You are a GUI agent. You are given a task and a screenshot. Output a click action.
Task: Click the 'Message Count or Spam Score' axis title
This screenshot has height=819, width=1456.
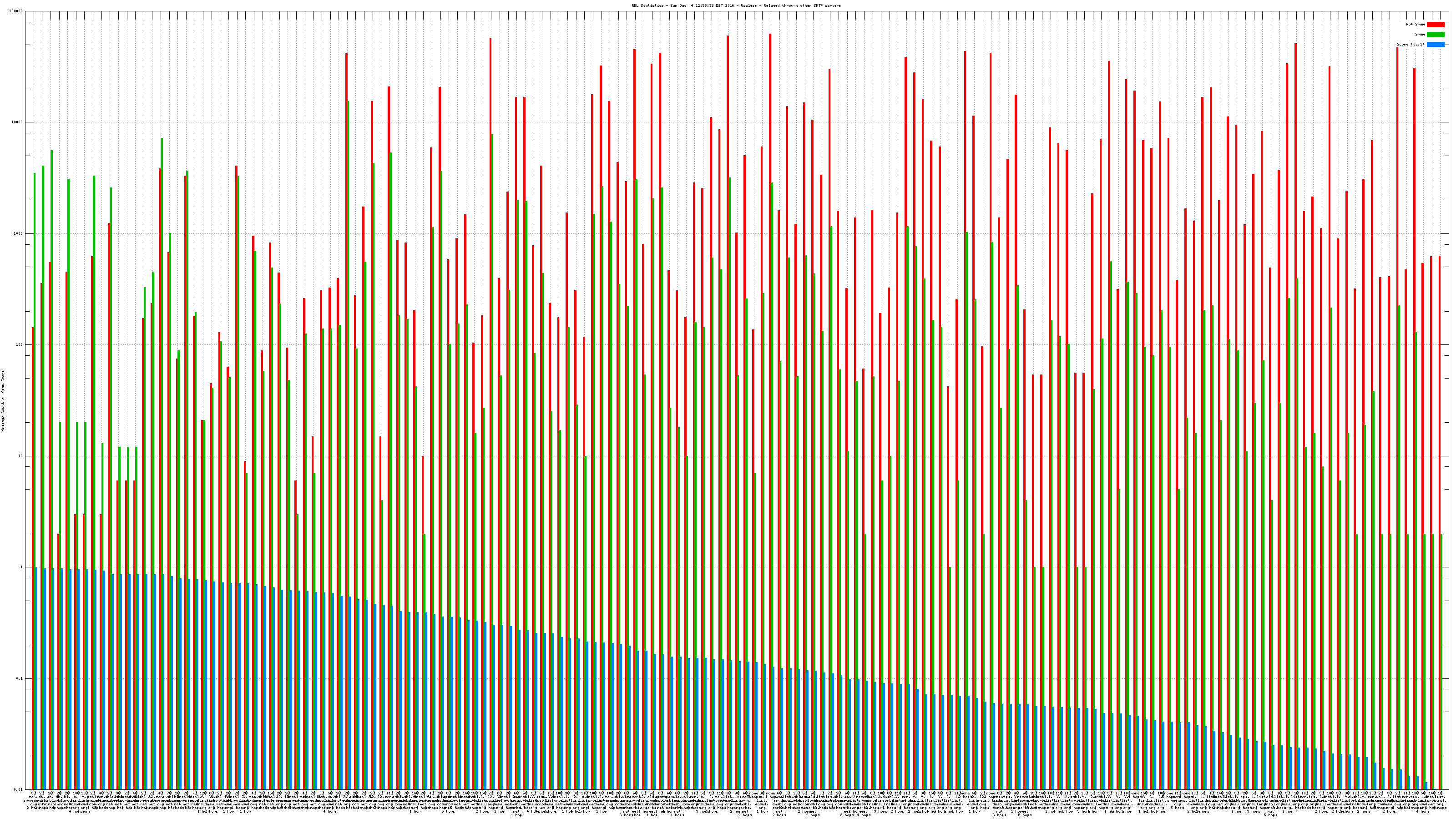click(x=3, y=401)
